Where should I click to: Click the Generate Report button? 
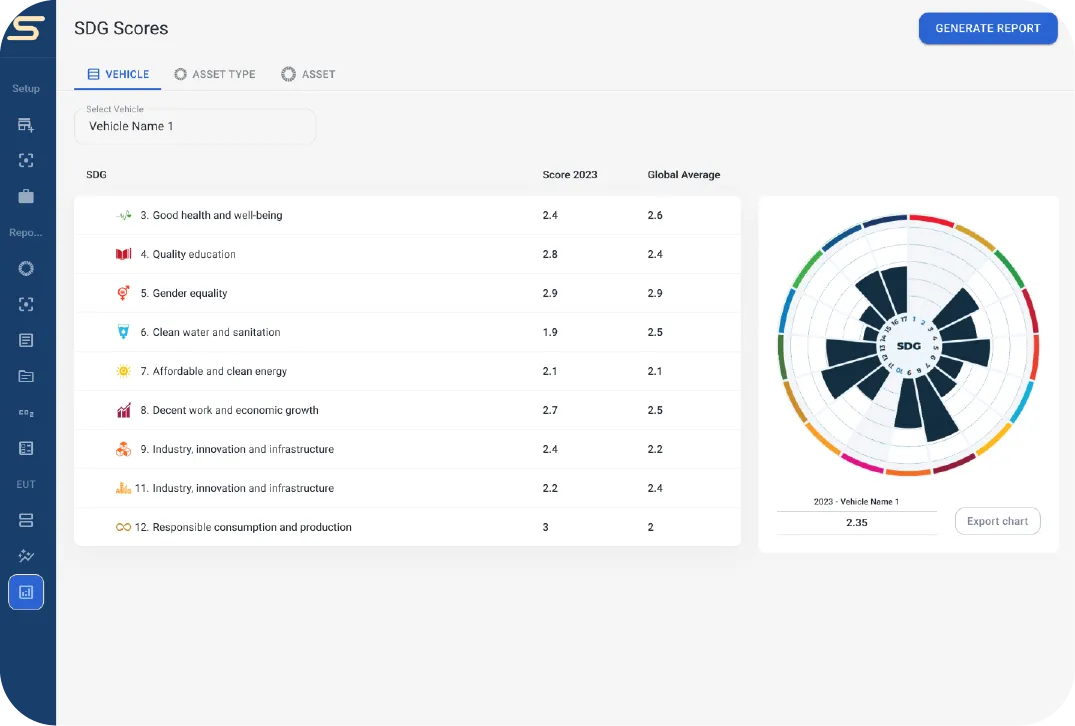pyautogui.click(x=988, y=28)
